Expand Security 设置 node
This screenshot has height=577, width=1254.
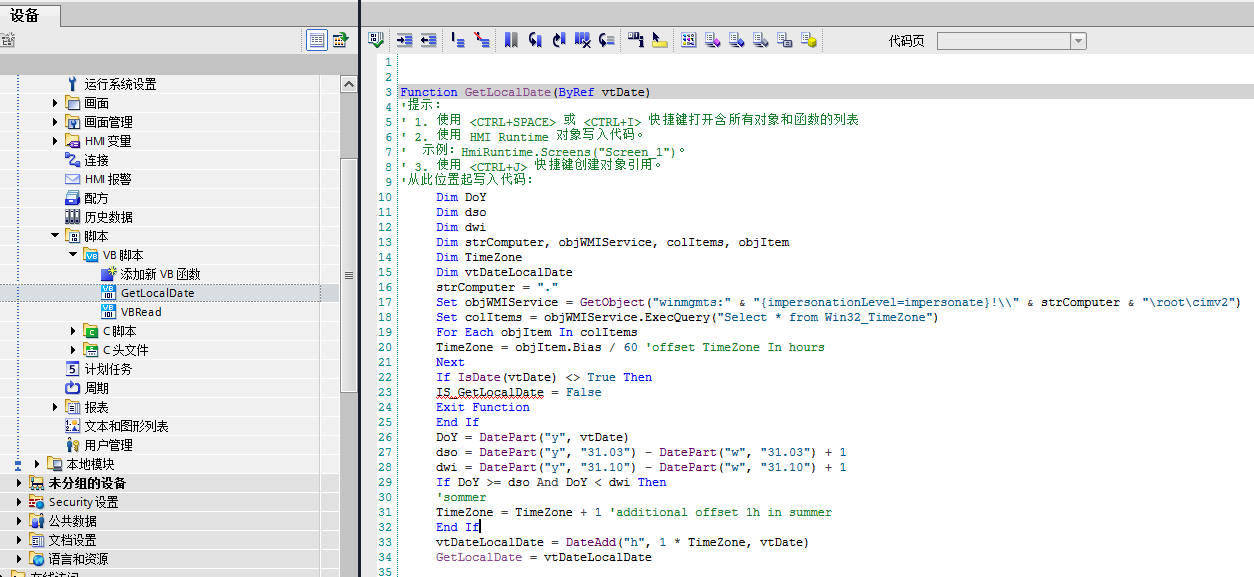(19, 502)
